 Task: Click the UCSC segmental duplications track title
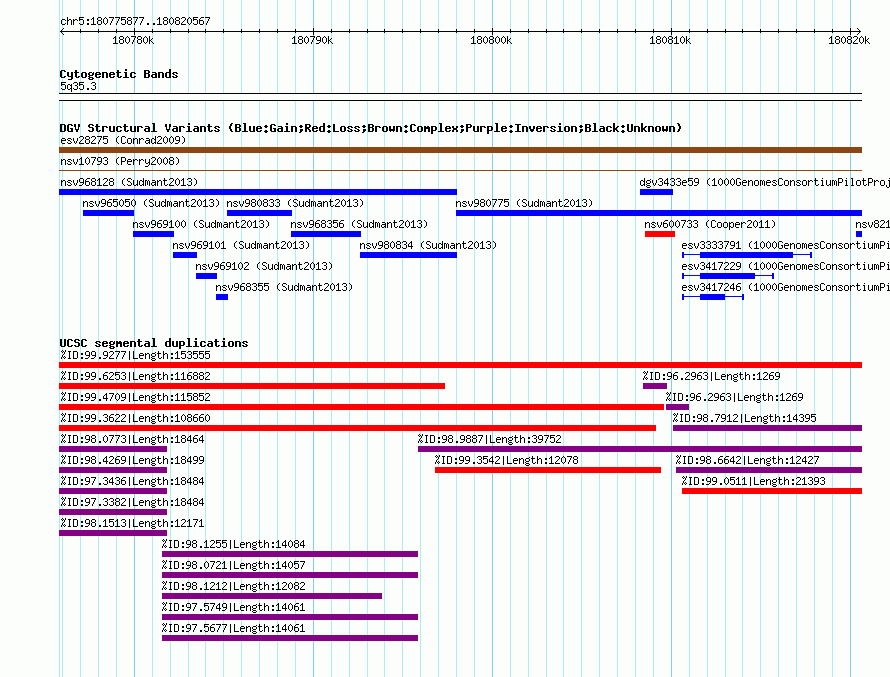click(x=154, y=343)
